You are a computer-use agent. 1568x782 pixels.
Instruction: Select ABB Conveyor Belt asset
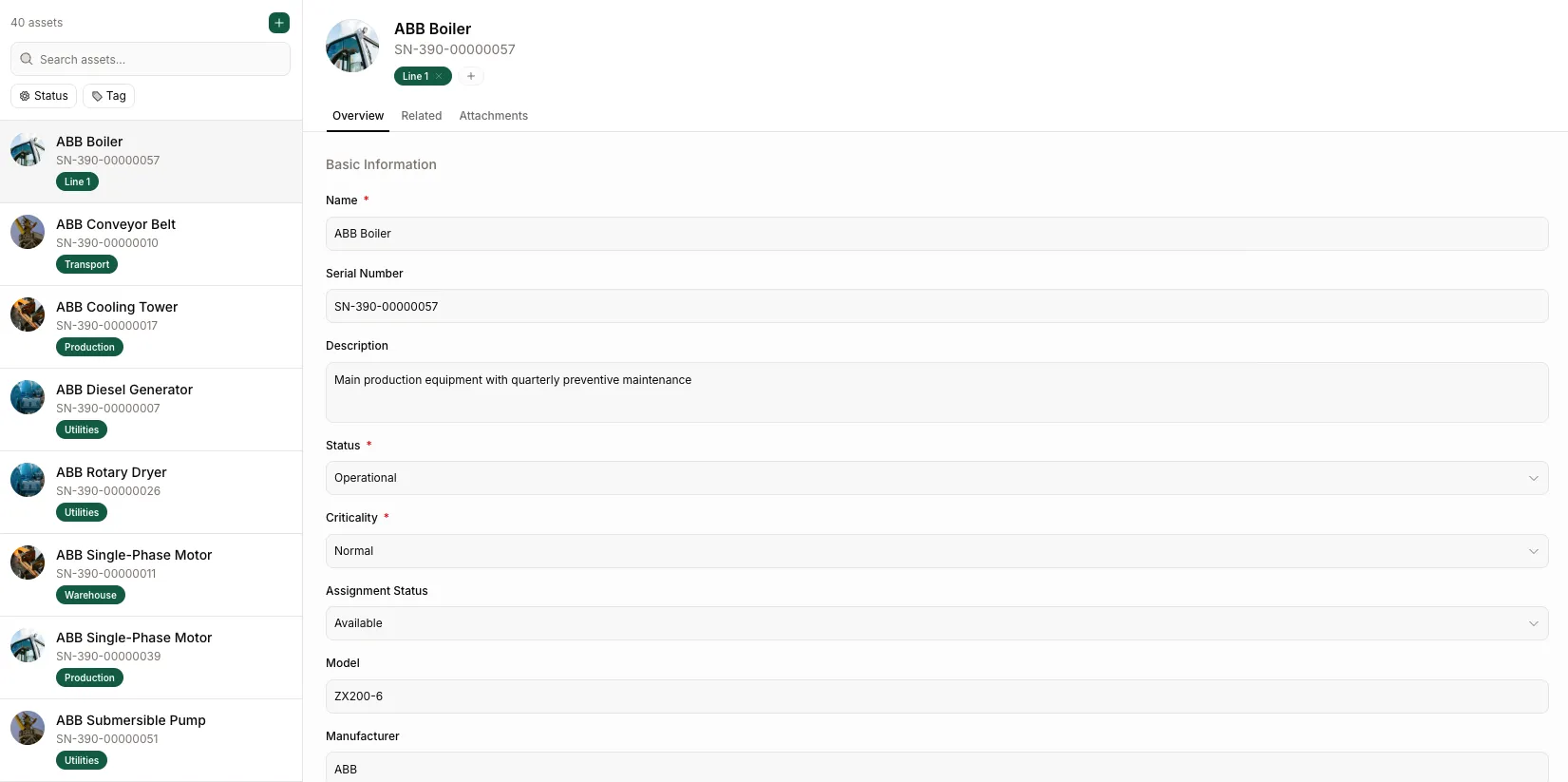[x=151, y=244]
